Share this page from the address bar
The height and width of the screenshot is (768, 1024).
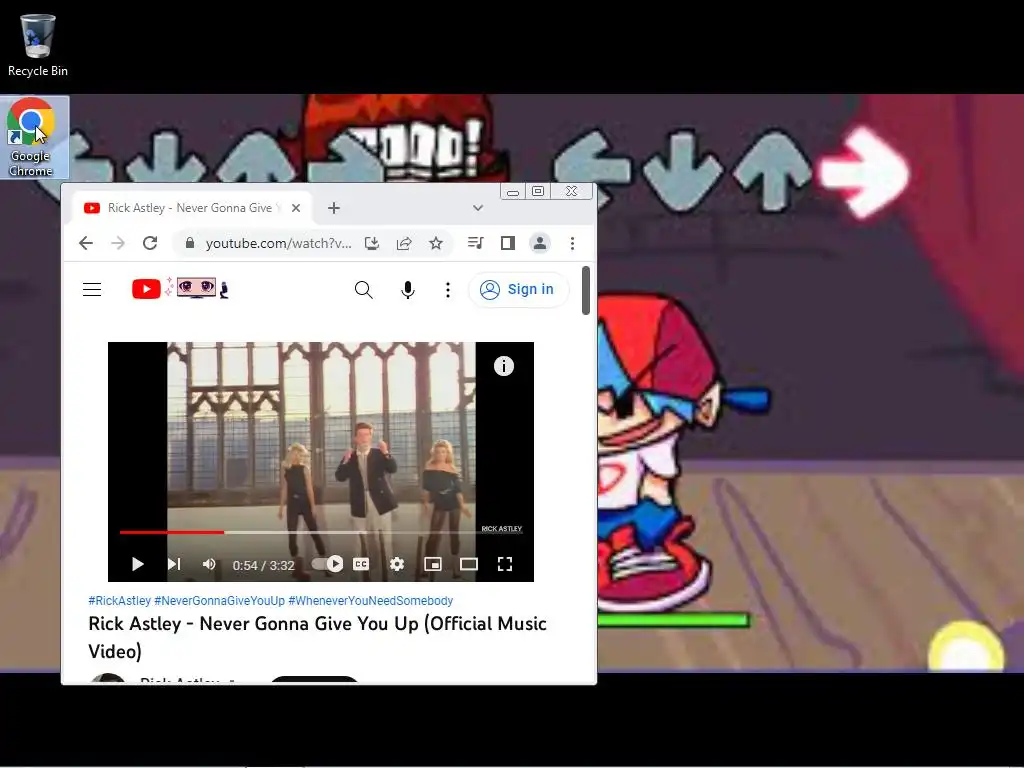(404, 243)
